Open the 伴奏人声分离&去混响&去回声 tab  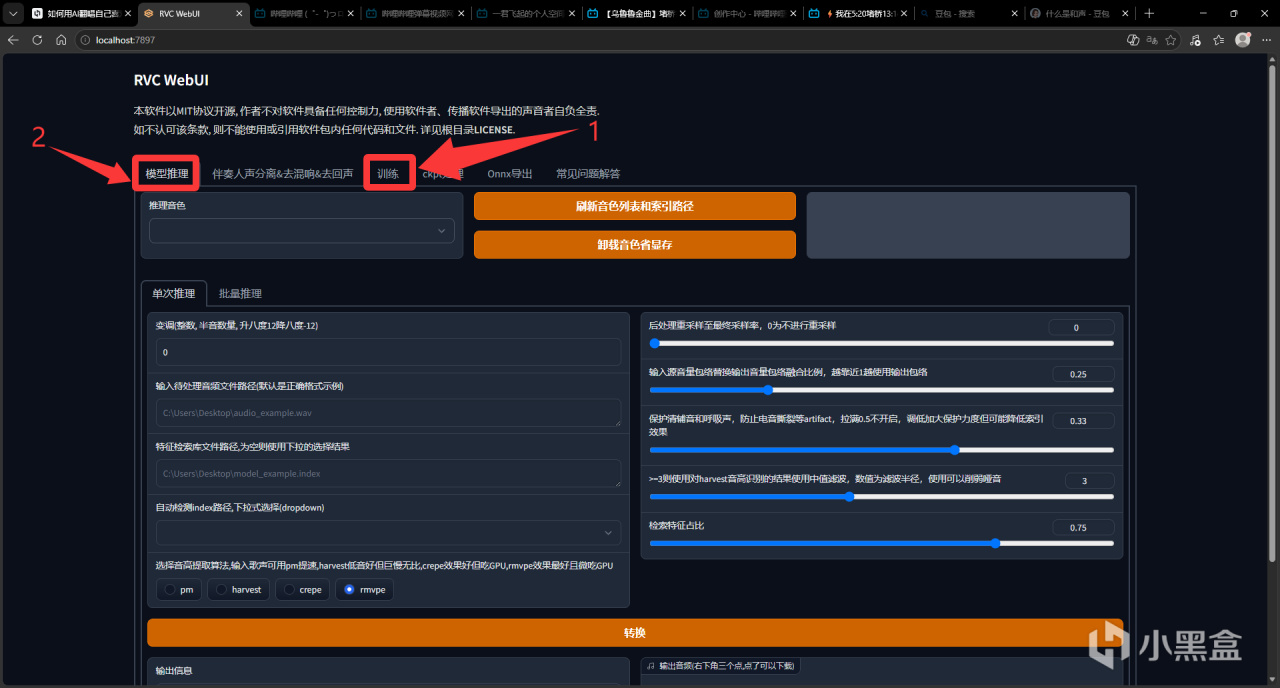282,173
